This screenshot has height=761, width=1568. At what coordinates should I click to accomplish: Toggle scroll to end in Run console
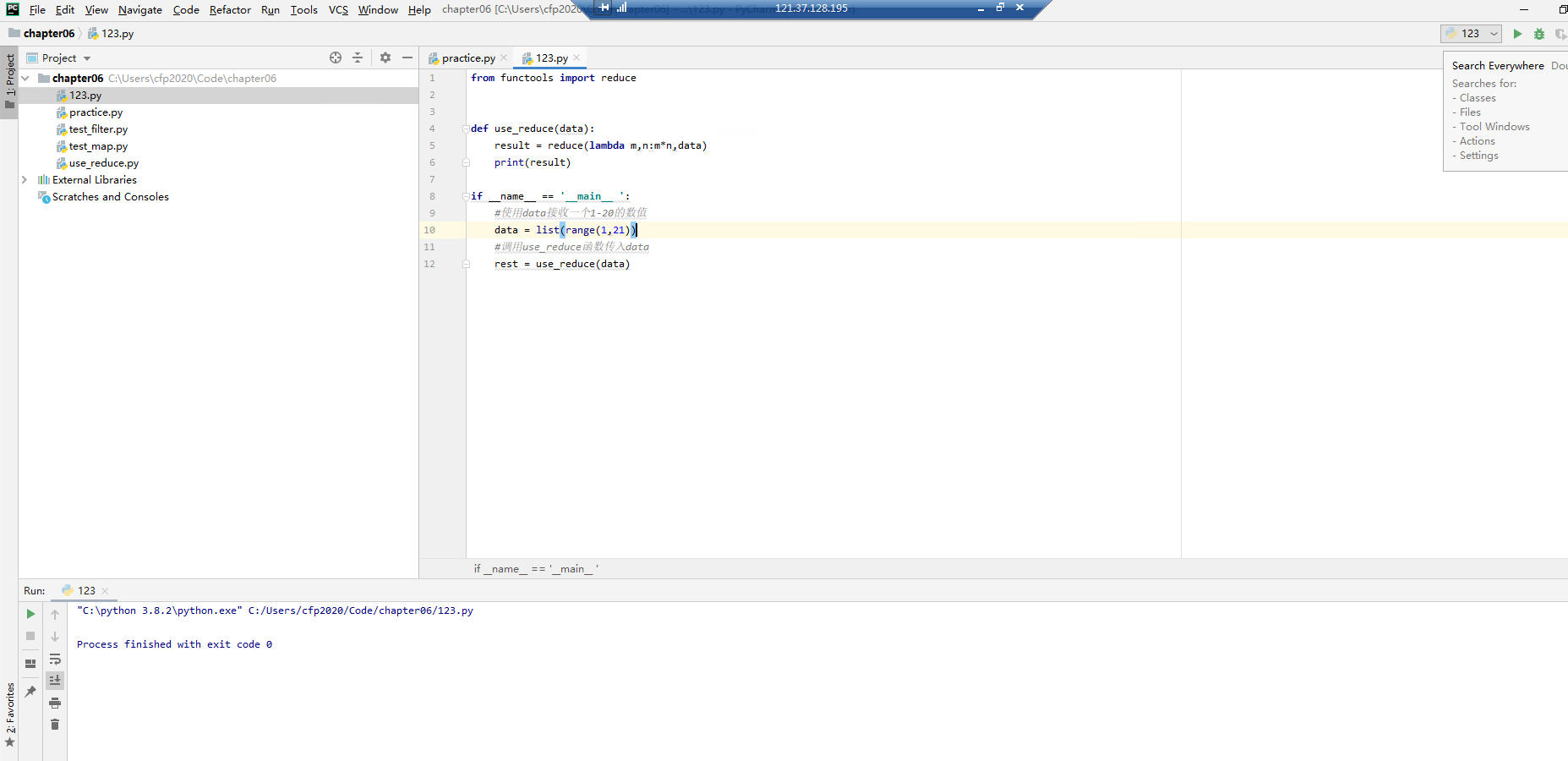coord(55,681)
